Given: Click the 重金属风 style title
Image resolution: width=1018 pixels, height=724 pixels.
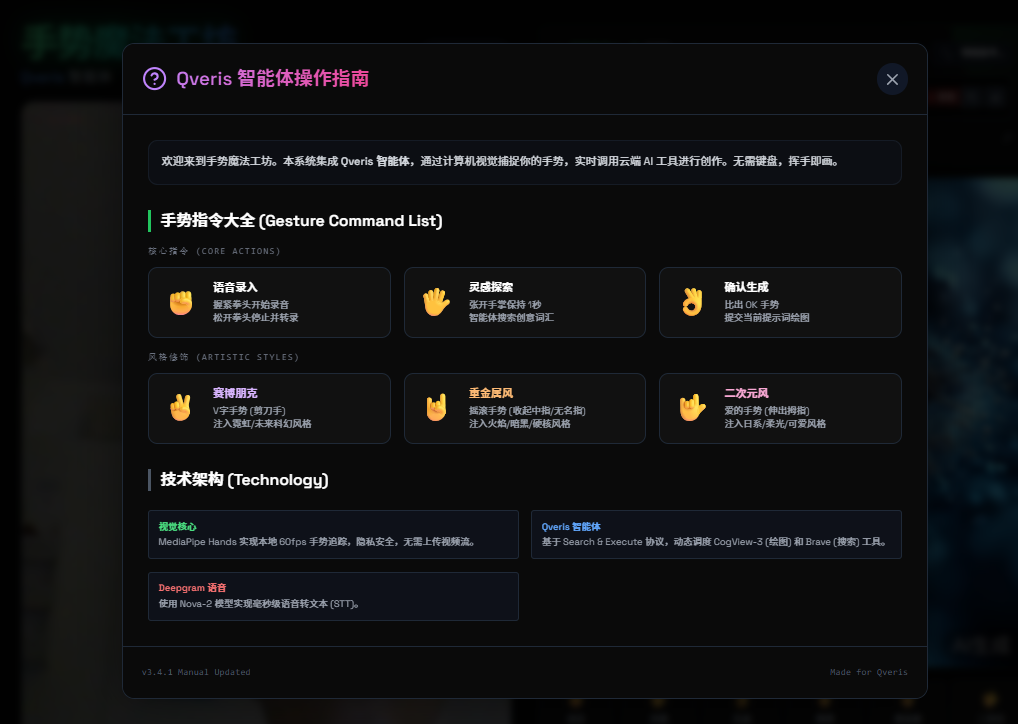Looking at the screenshot, I should pos(491,393).
